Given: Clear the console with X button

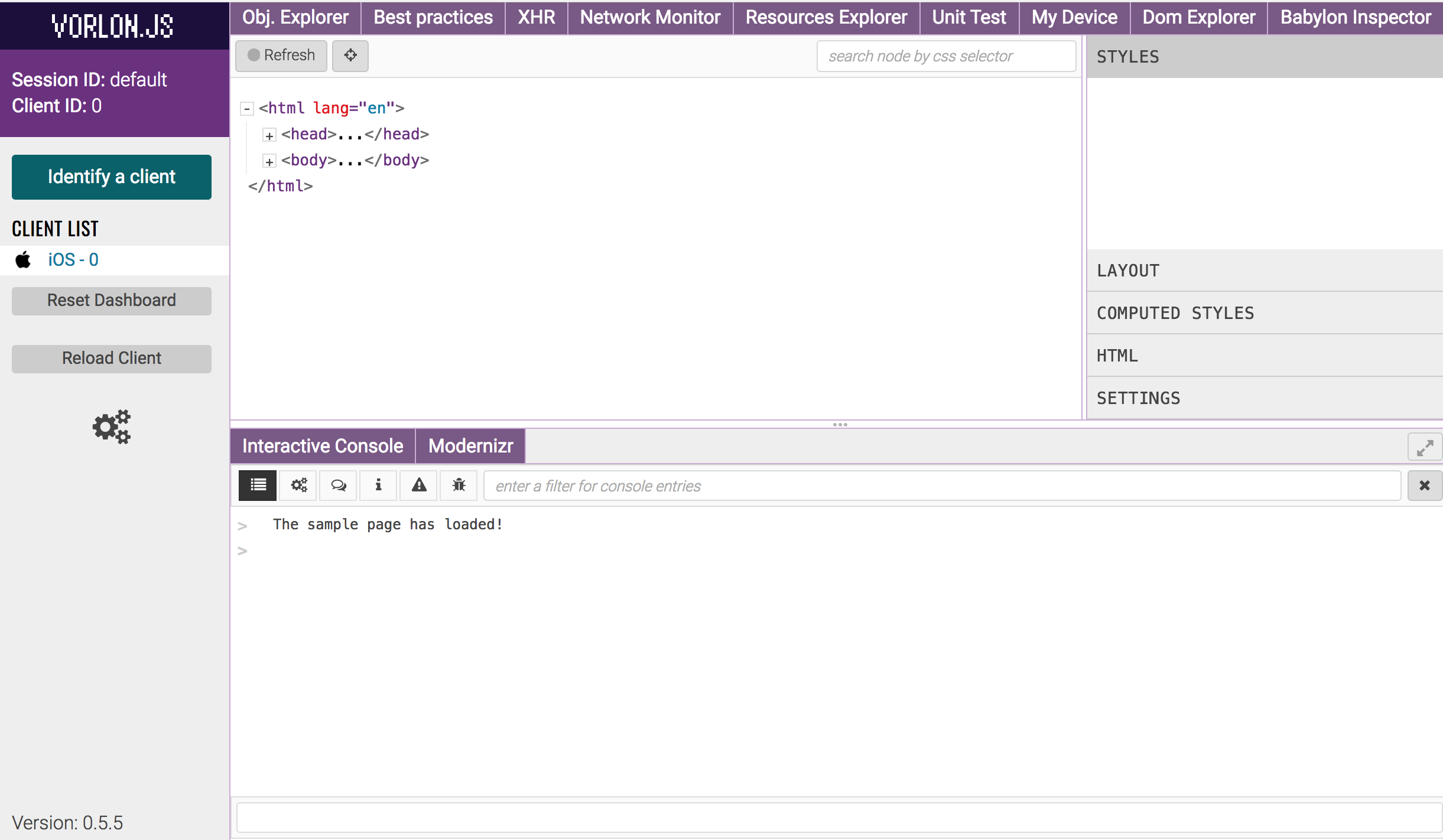Looking at the screenshot, I should (1425, 486).
